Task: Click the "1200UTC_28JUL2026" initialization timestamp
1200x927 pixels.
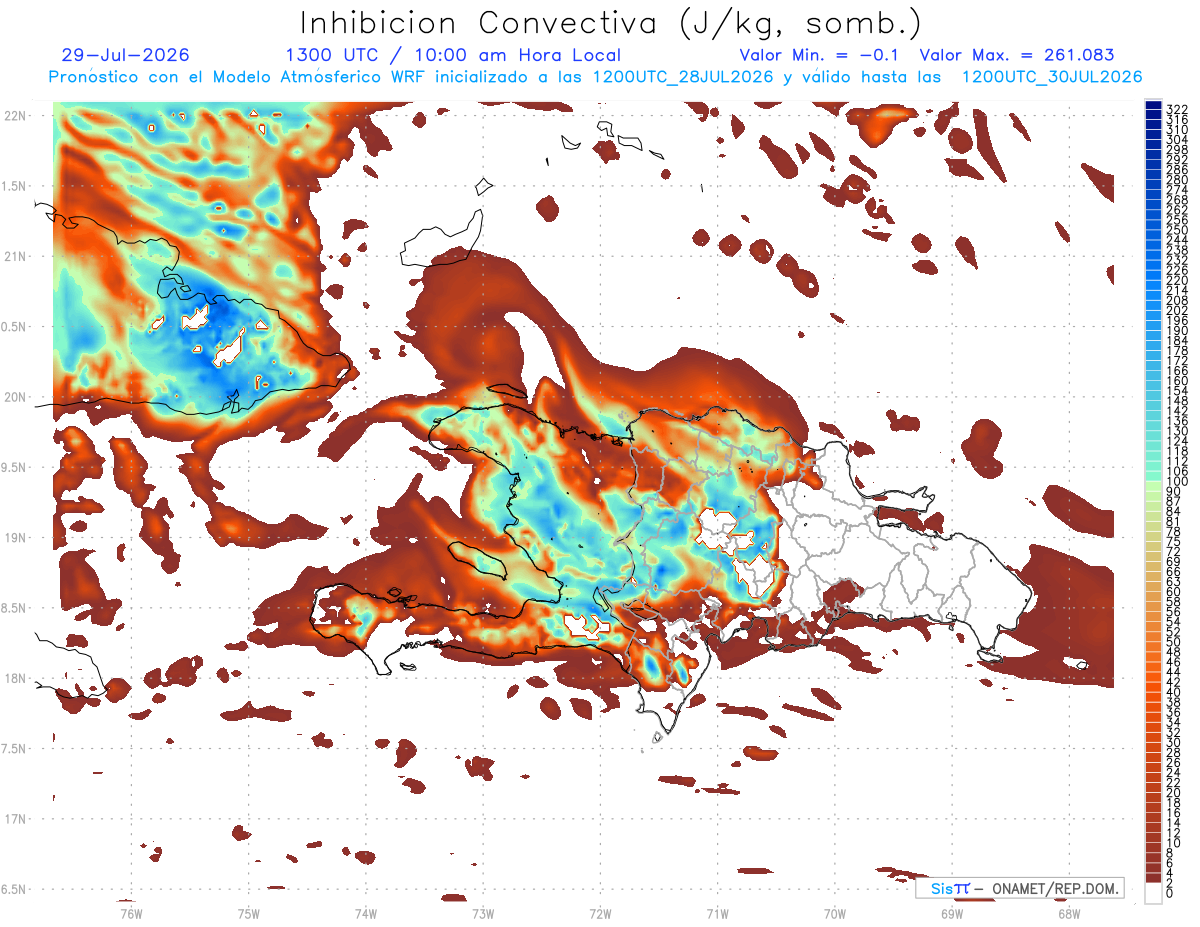Action: click(683, 78)
